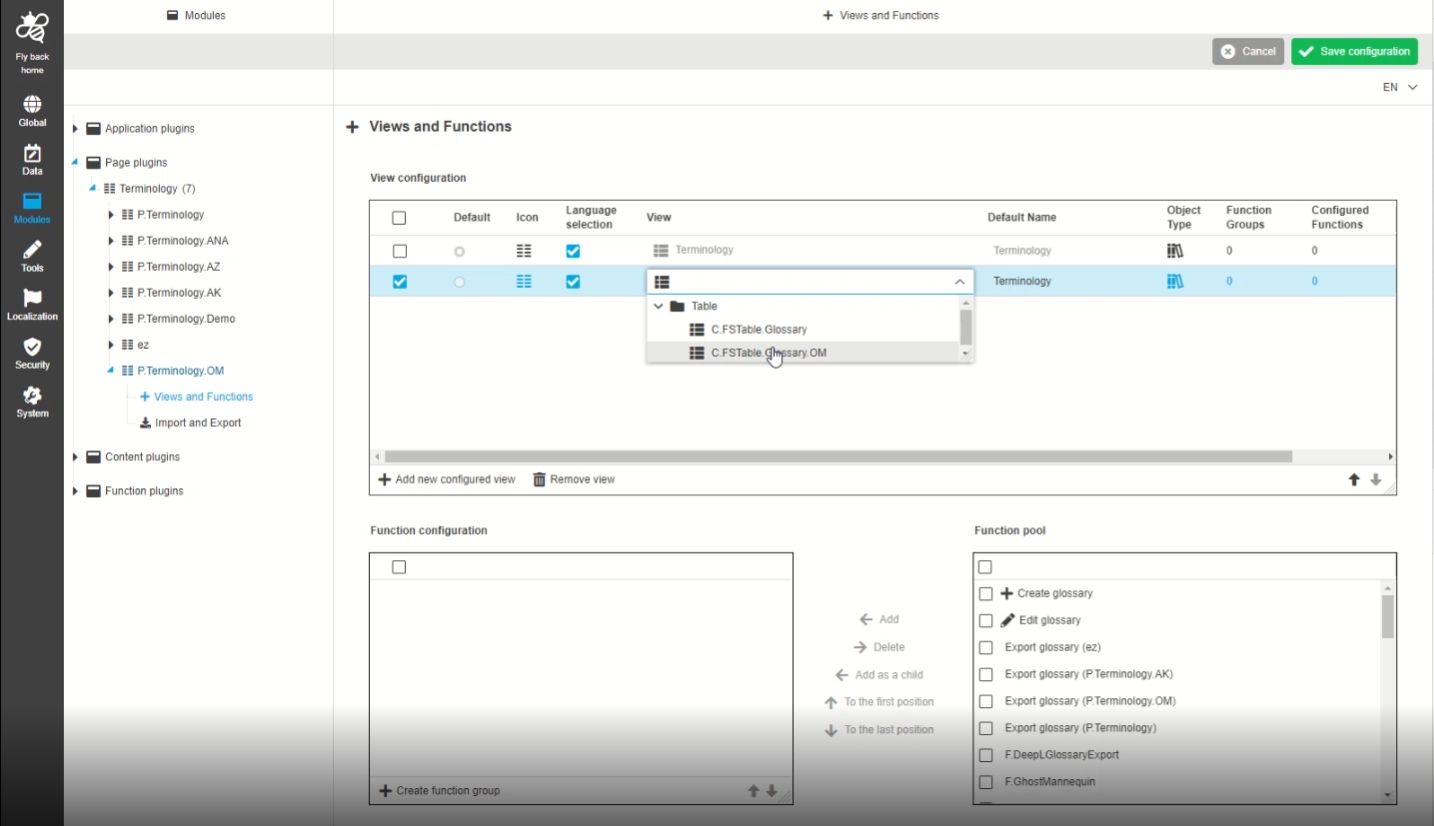Click the Remove view trash icon
Image resolution: width=1434 pixels, height=826 pixels.
[x=539, y=480]
